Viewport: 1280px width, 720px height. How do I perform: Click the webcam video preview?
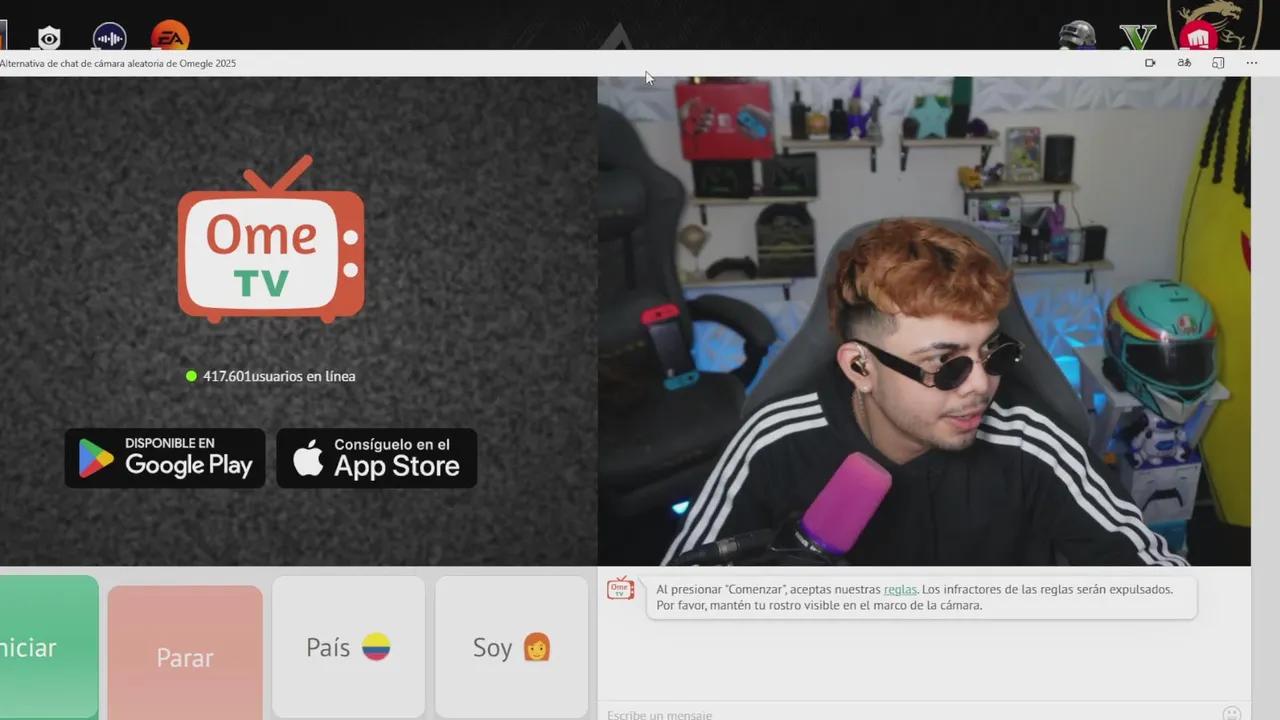pyautogui.click(x=924, y=321)
